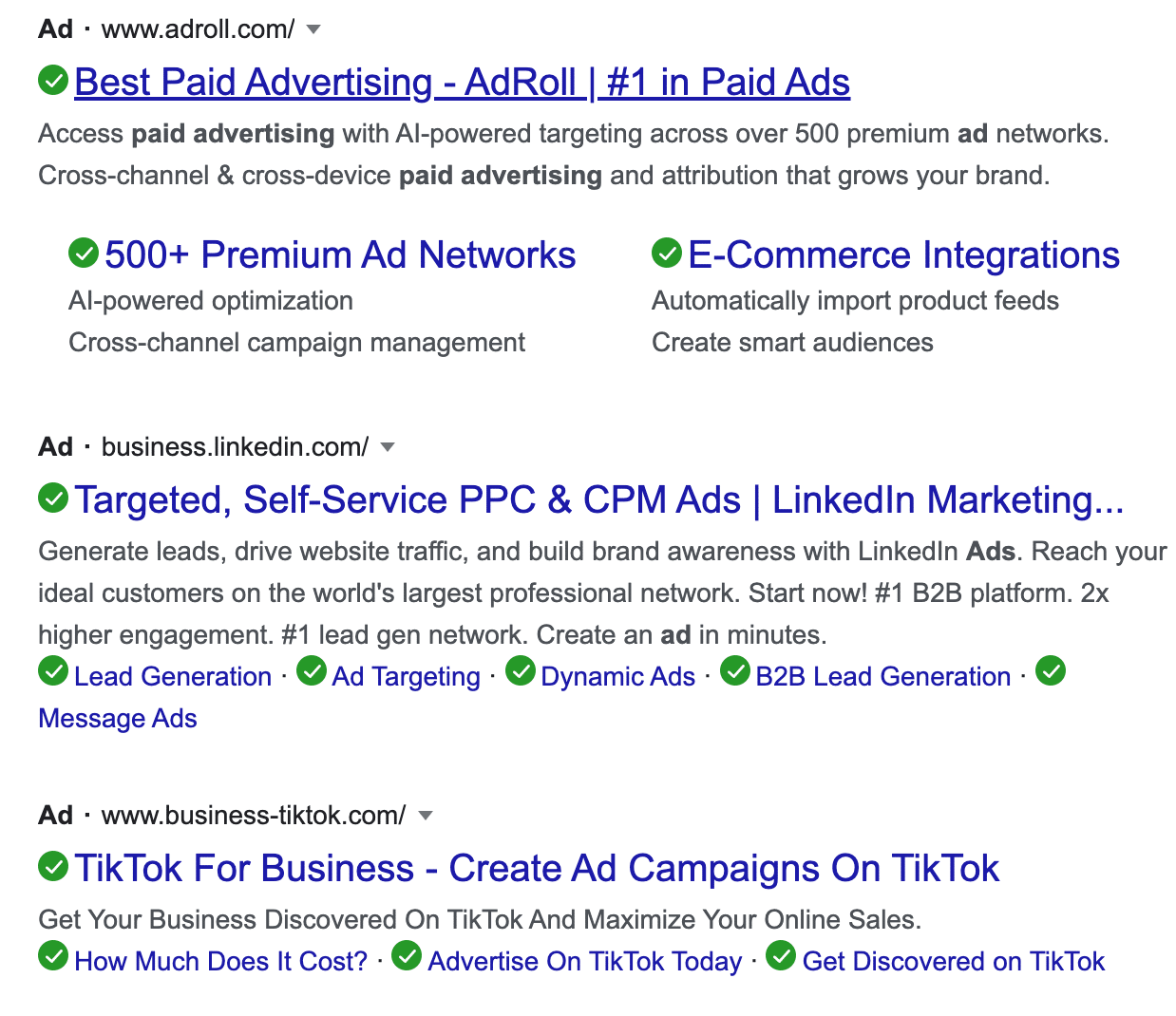
Task: Click checkmark icon beside E-Commerce Integrations
Action: click(667, 253)
